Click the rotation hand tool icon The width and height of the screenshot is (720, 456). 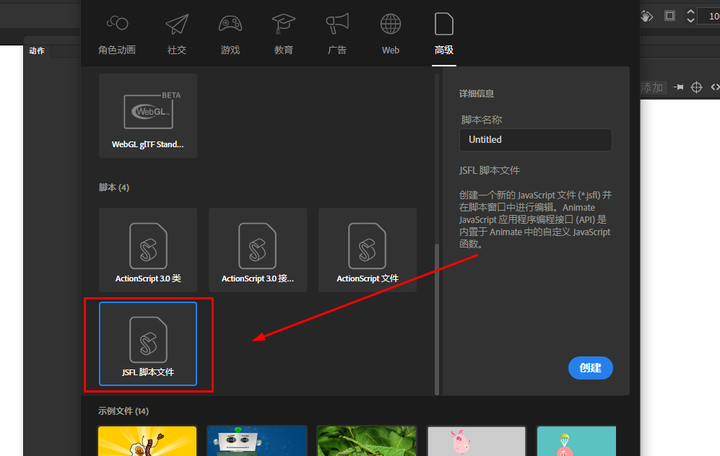(x=647, y=17)
